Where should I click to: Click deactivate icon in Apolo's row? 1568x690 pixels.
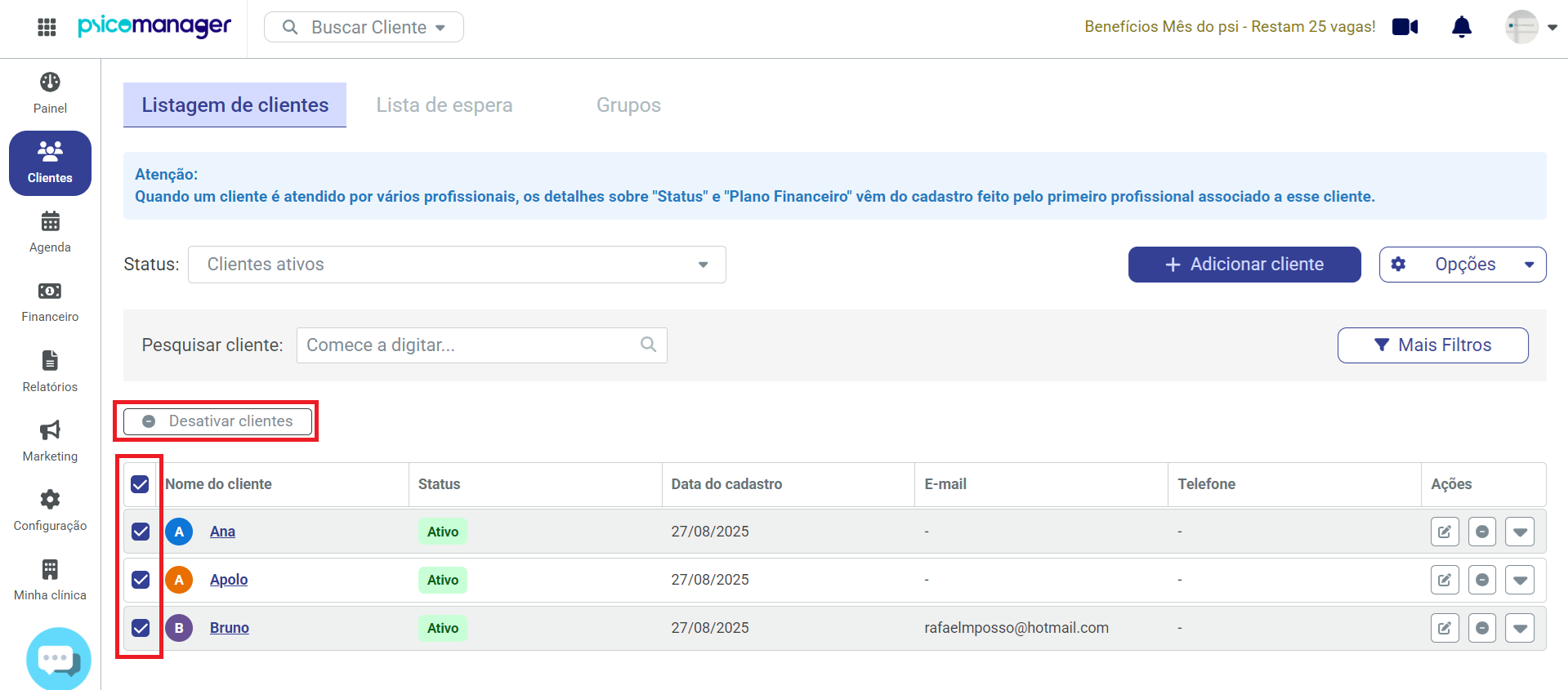click(x=1482, y=580)
